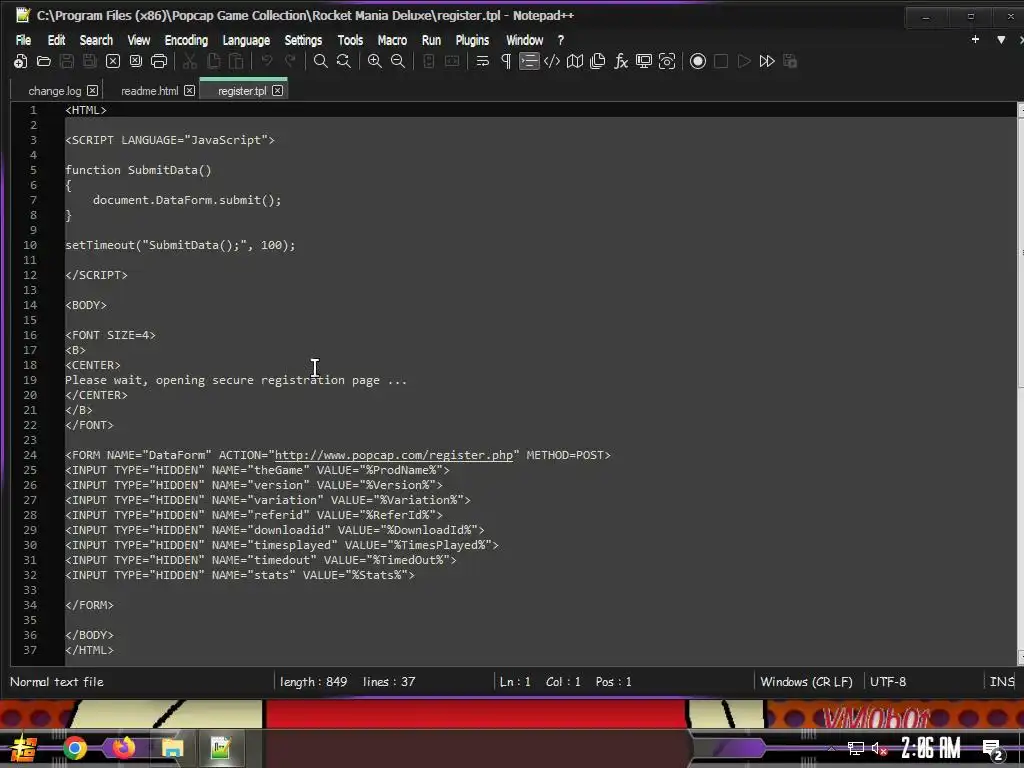
Task: Open the Language menu
Action: click(246, 40)
